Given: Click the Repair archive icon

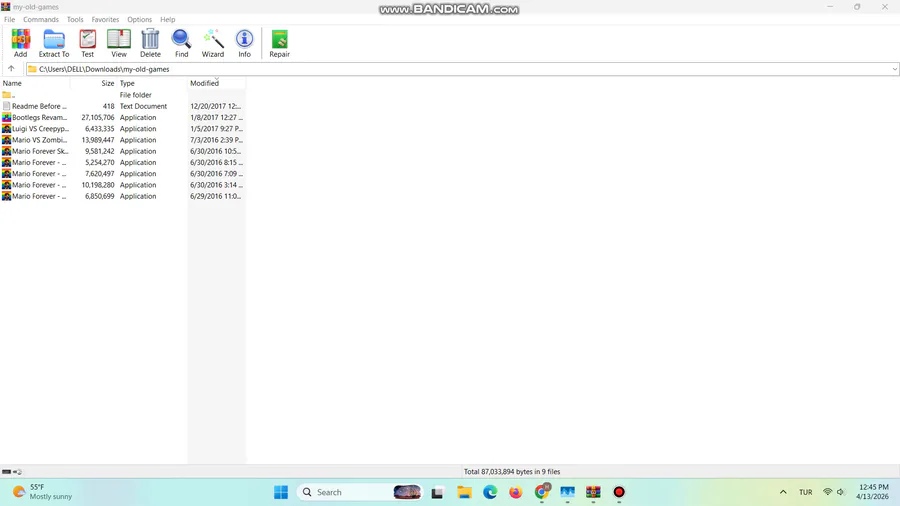Looking at the screenshot, I should [x=280, y=43].
